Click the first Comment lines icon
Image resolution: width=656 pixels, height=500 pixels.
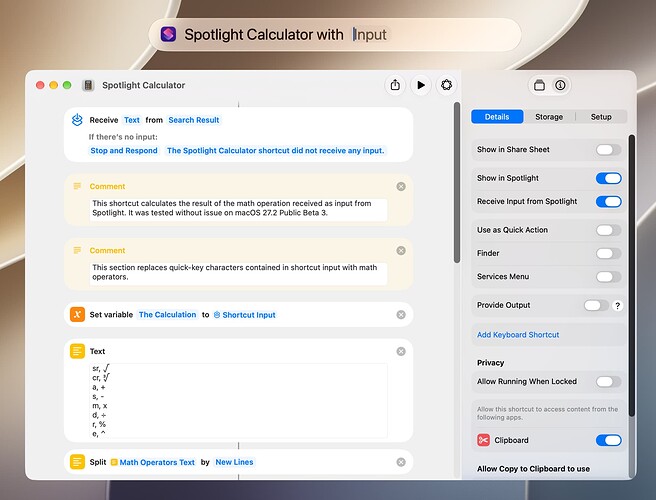(x=77, y=186)
